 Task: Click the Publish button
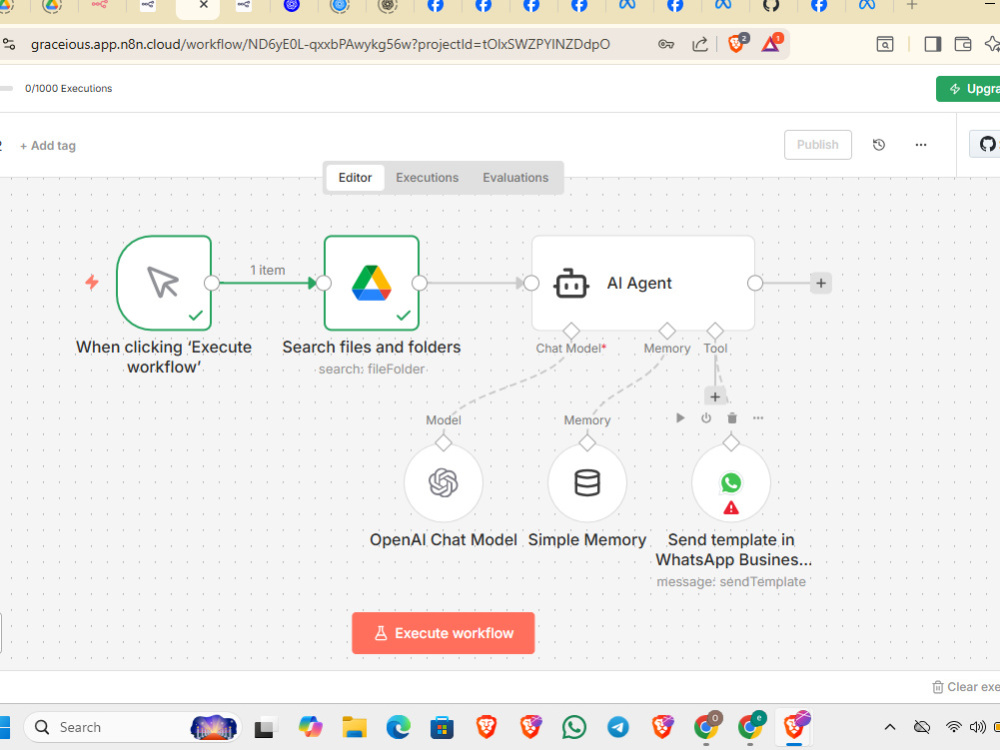point(818,145)
